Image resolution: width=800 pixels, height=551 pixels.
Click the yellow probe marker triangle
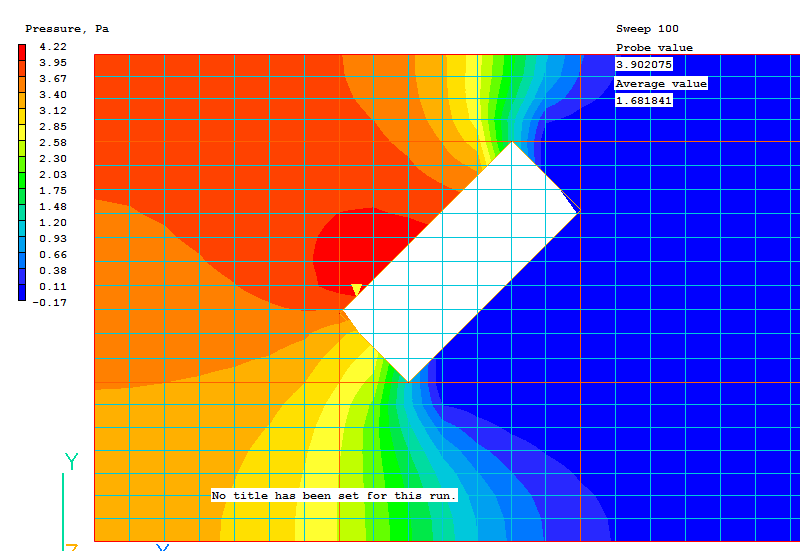(x=356, y=290)
